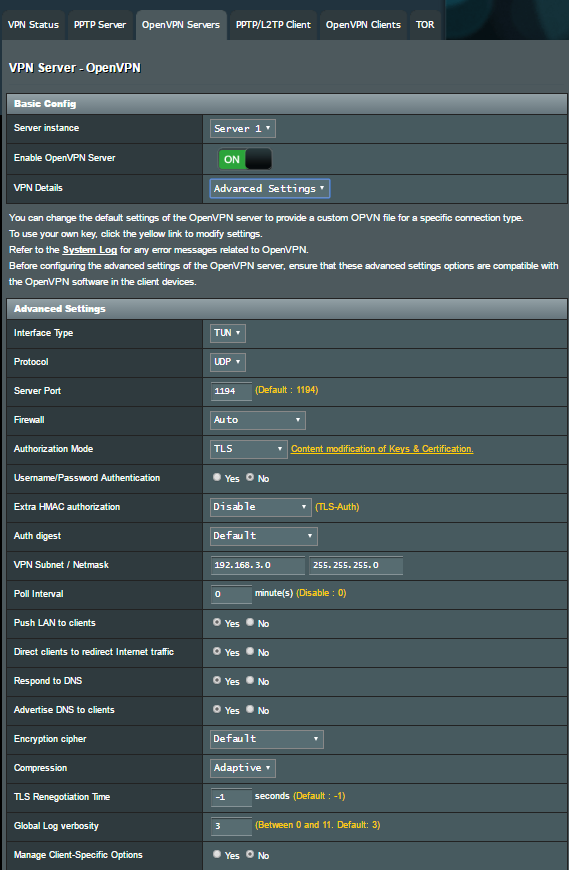Expand the Protocol dropdown
This screenshot has width=569, height=870.
227,362
